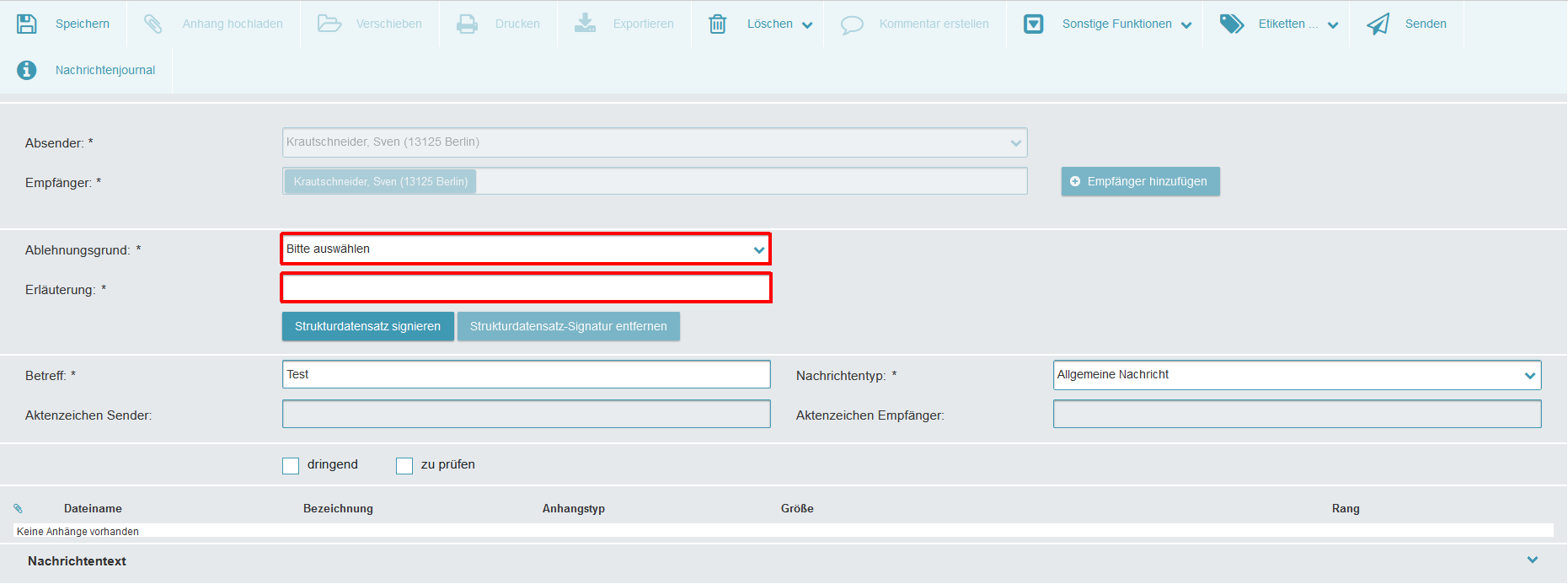Open the Nachrichtentyp dropdown
The width and height of the screenshot is (1568, 584).
(1298, 375)
